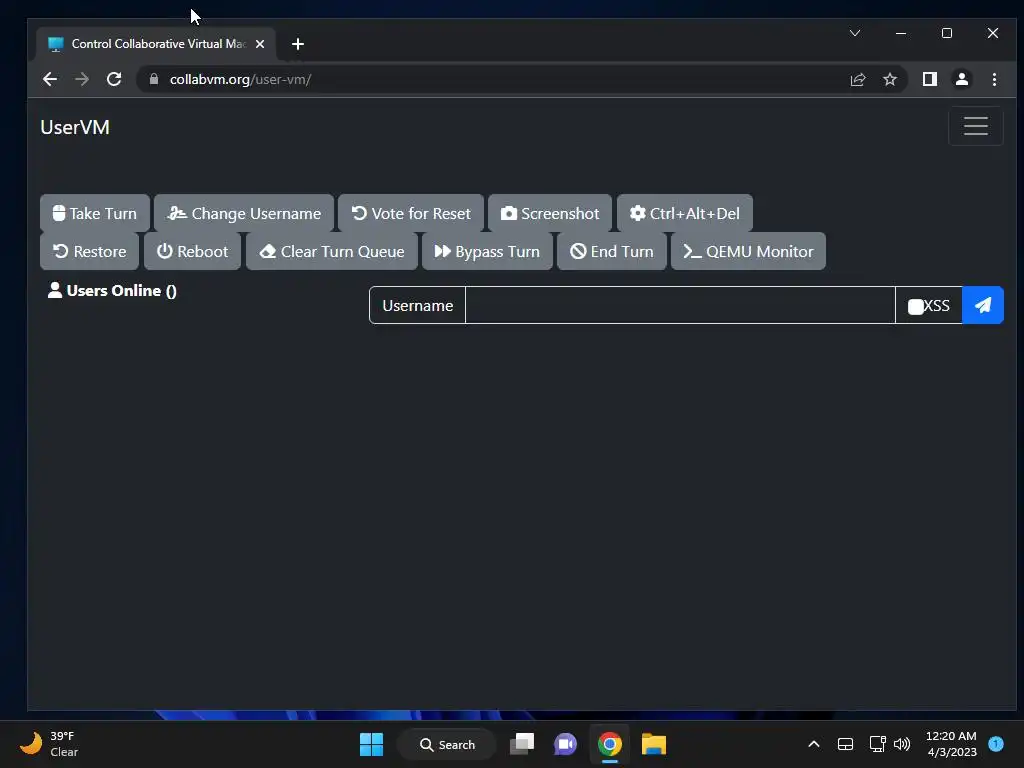
Task: Reboot the virtual machine
Action: click(x=193, y=251)
